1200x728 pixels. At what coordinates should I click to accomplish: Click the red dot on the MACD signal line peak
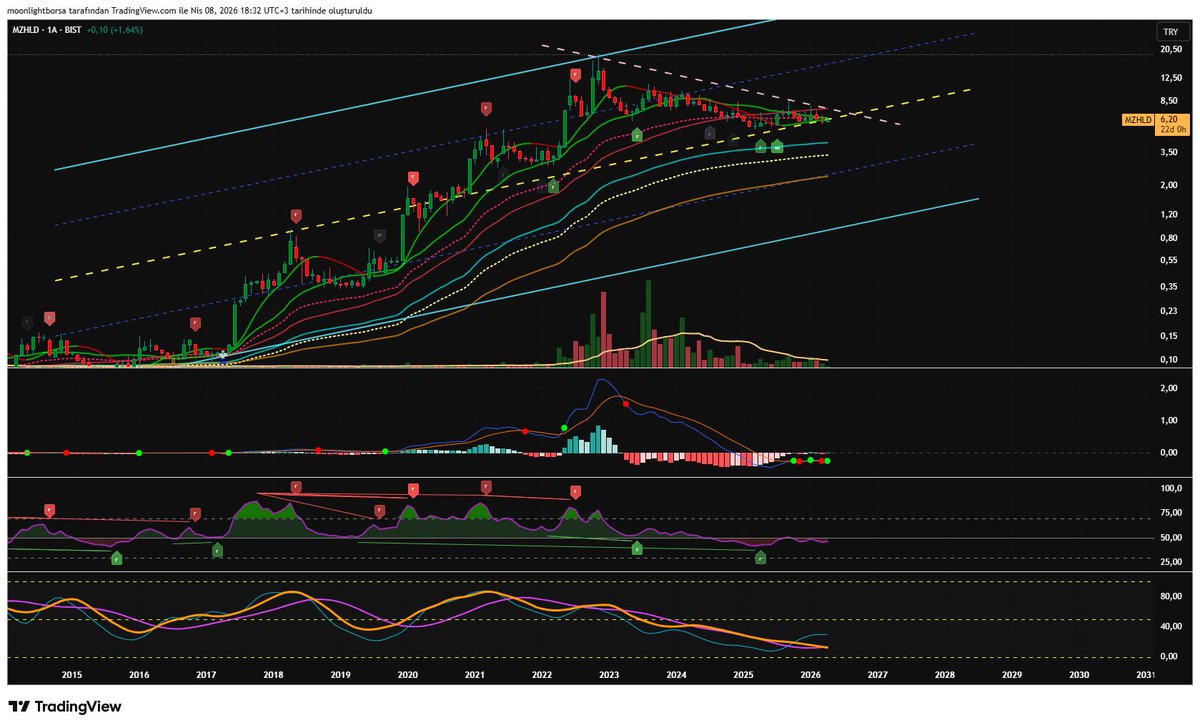pos(626,404)
